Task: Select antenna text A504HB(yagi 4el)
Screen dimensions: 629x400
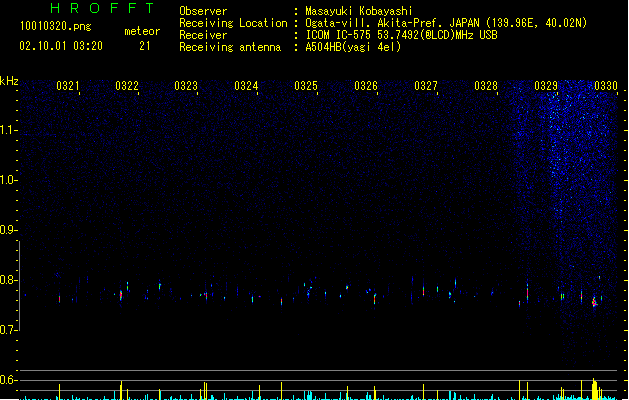Action: [x=353, y=47]
